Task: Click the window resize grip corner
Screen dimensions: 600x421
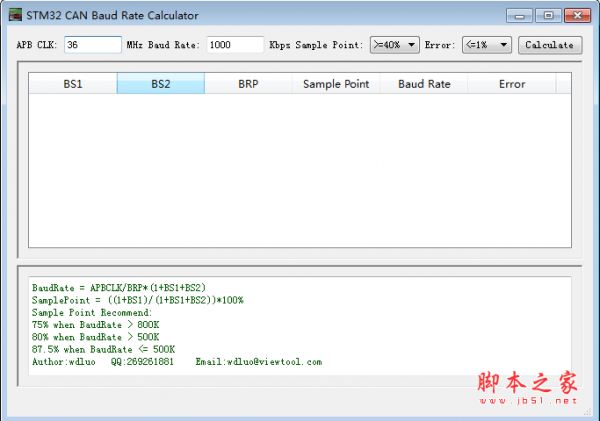Action: point(587,412)
